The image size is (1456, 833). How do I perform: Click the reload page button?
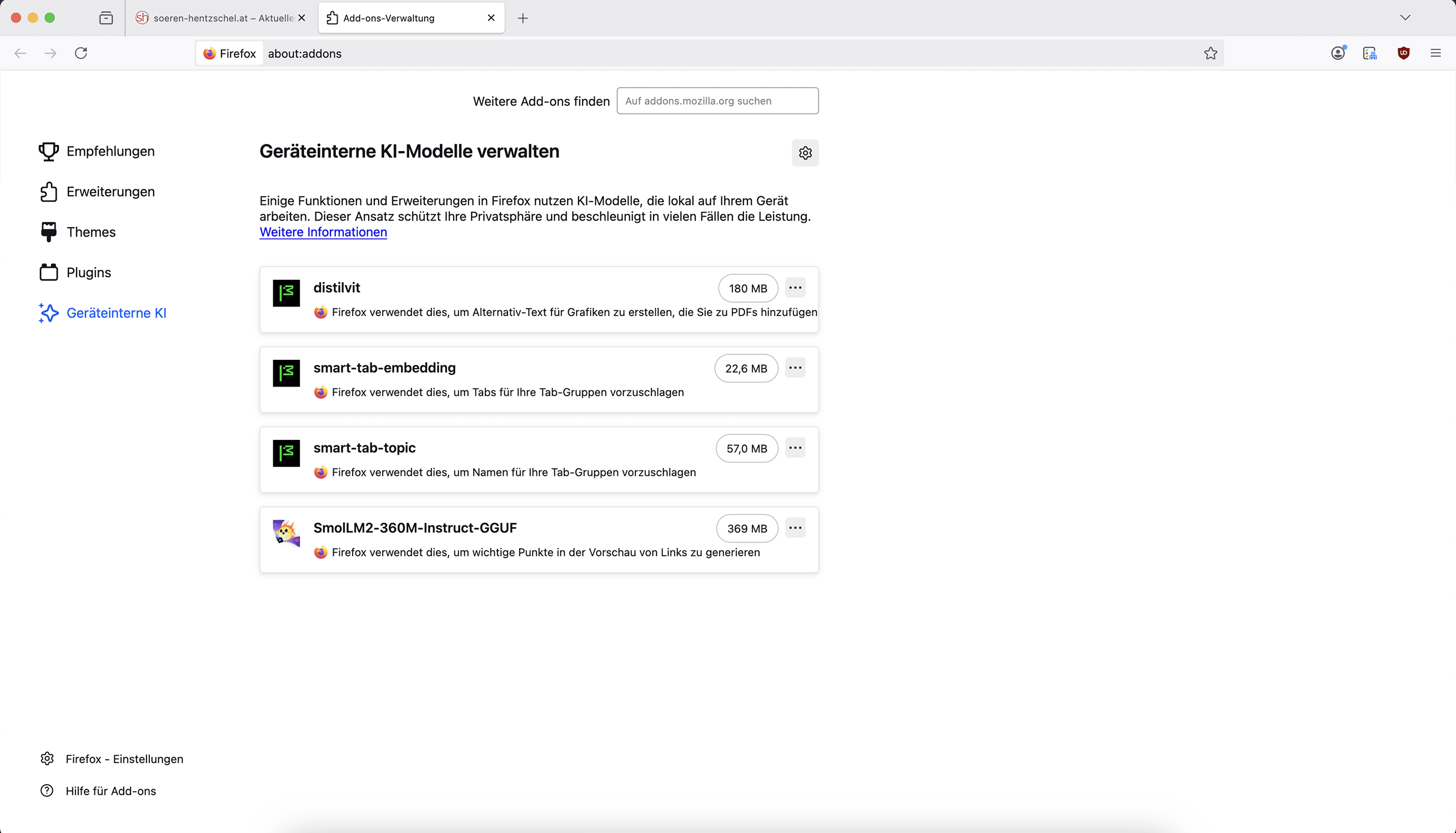coord(81,53)
